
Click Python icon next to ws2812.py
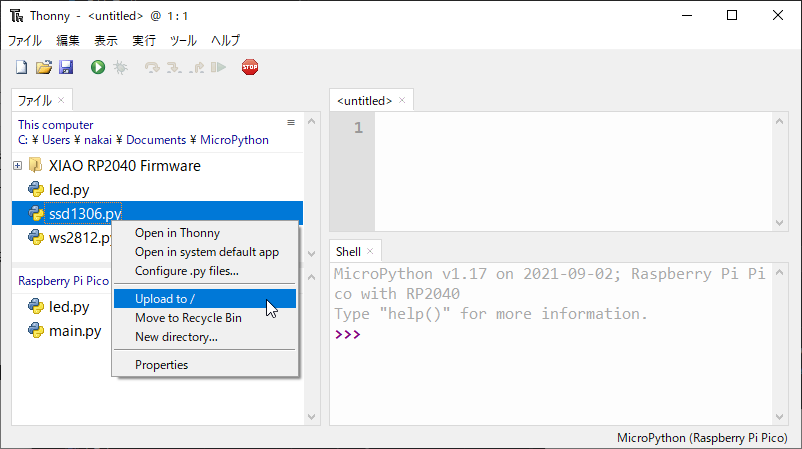tap(36, 237)
